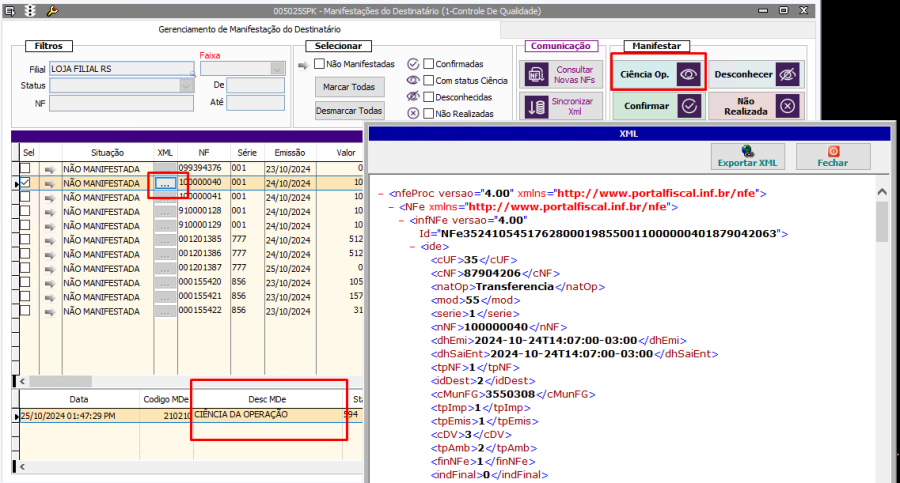Viewport: 900px width, 483px height.
Task: Open XML of NF 001201387 with ellipsis button
Action: (165, 269)
